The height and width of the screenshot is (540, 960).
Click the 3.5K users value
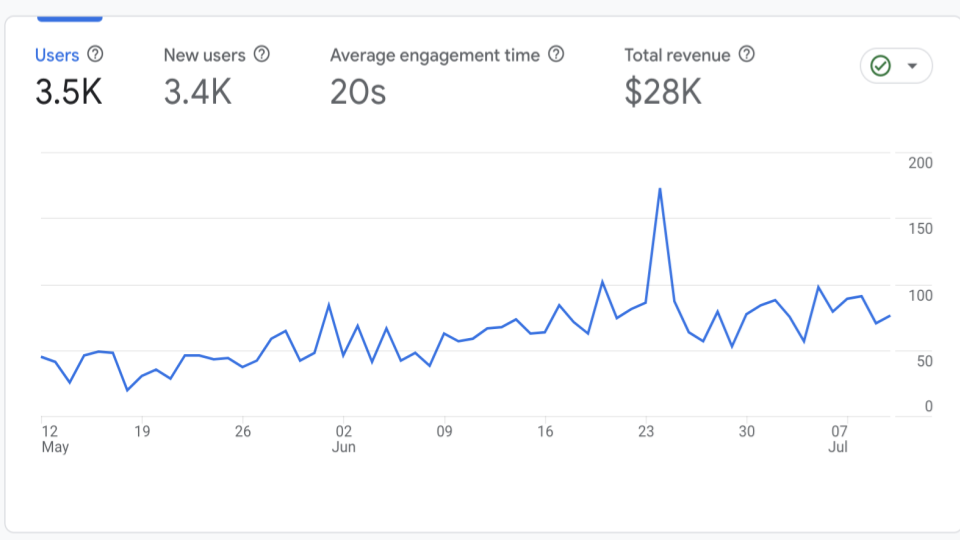[x=68, y=93]
